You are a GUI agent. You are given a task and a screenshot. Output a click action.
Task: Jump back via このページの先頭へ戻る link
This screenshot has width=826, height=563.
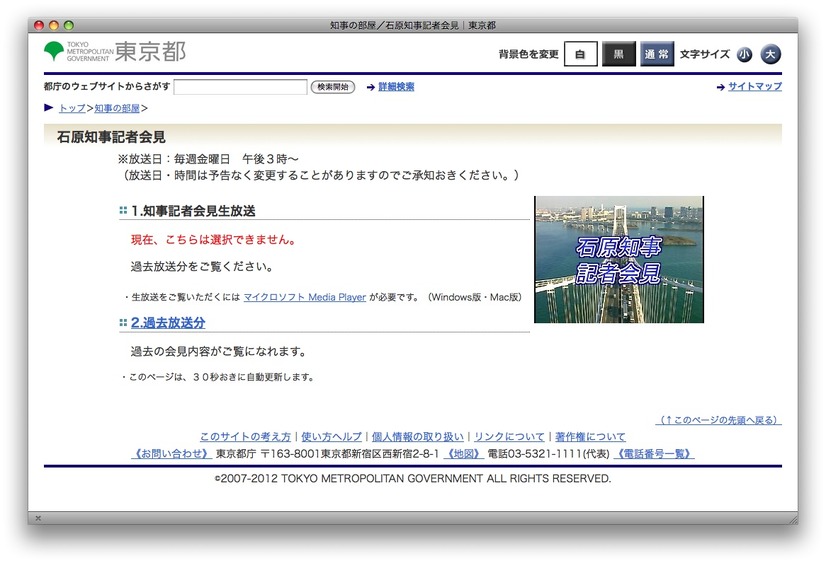(719, 420)
